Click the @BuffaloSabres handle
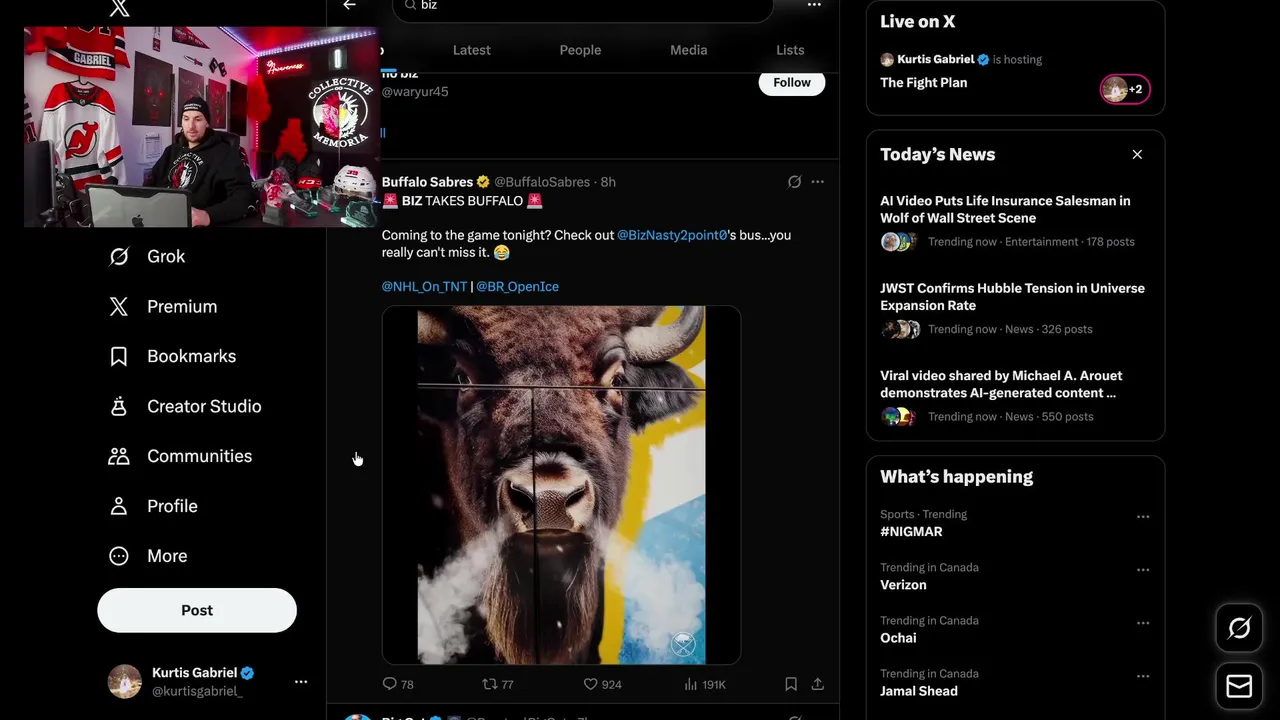Viewport: 1280px width, 720px height. pos(542,182)
